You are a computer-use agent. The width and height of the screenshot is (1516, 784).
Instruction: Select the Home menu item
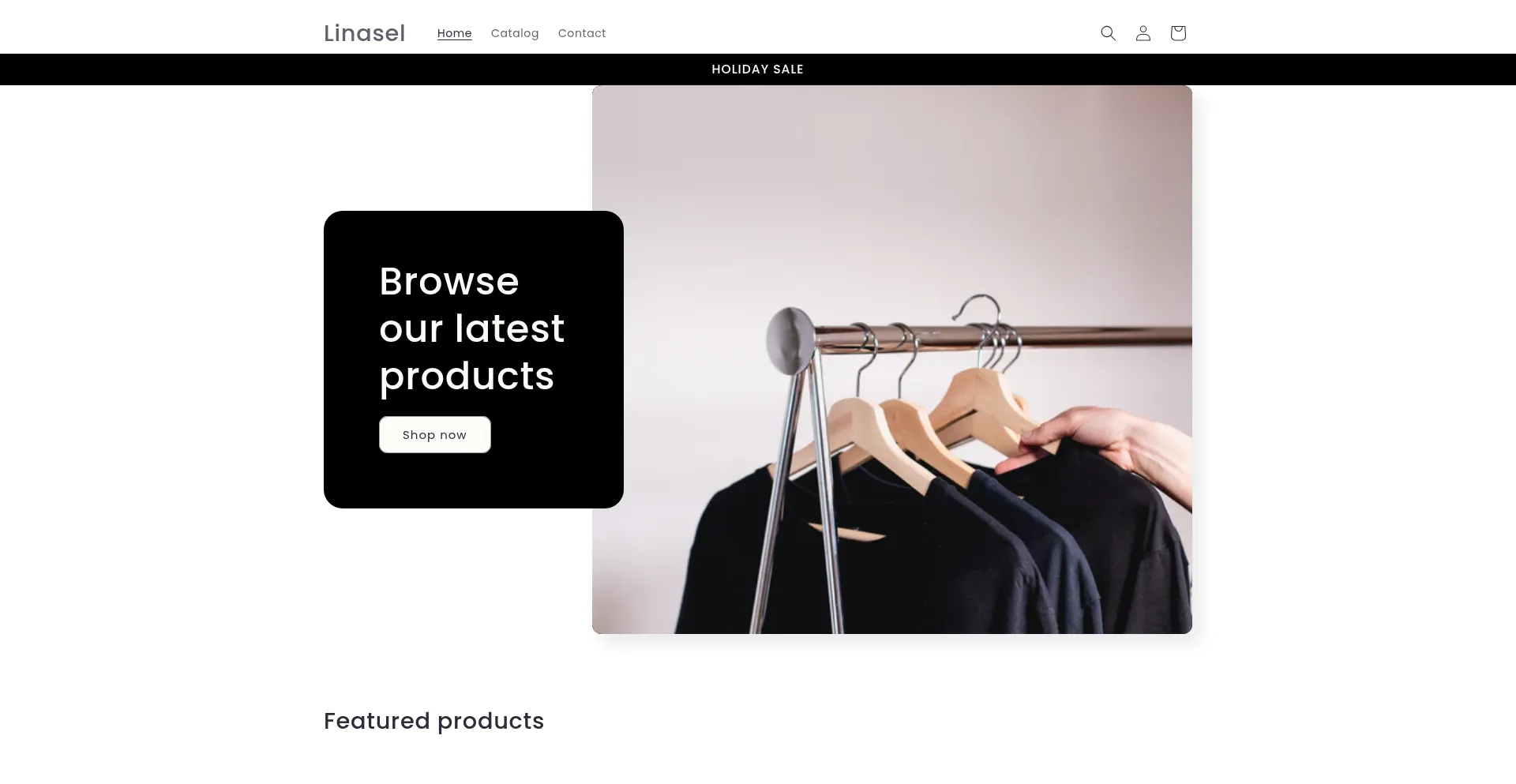point(454,33)
